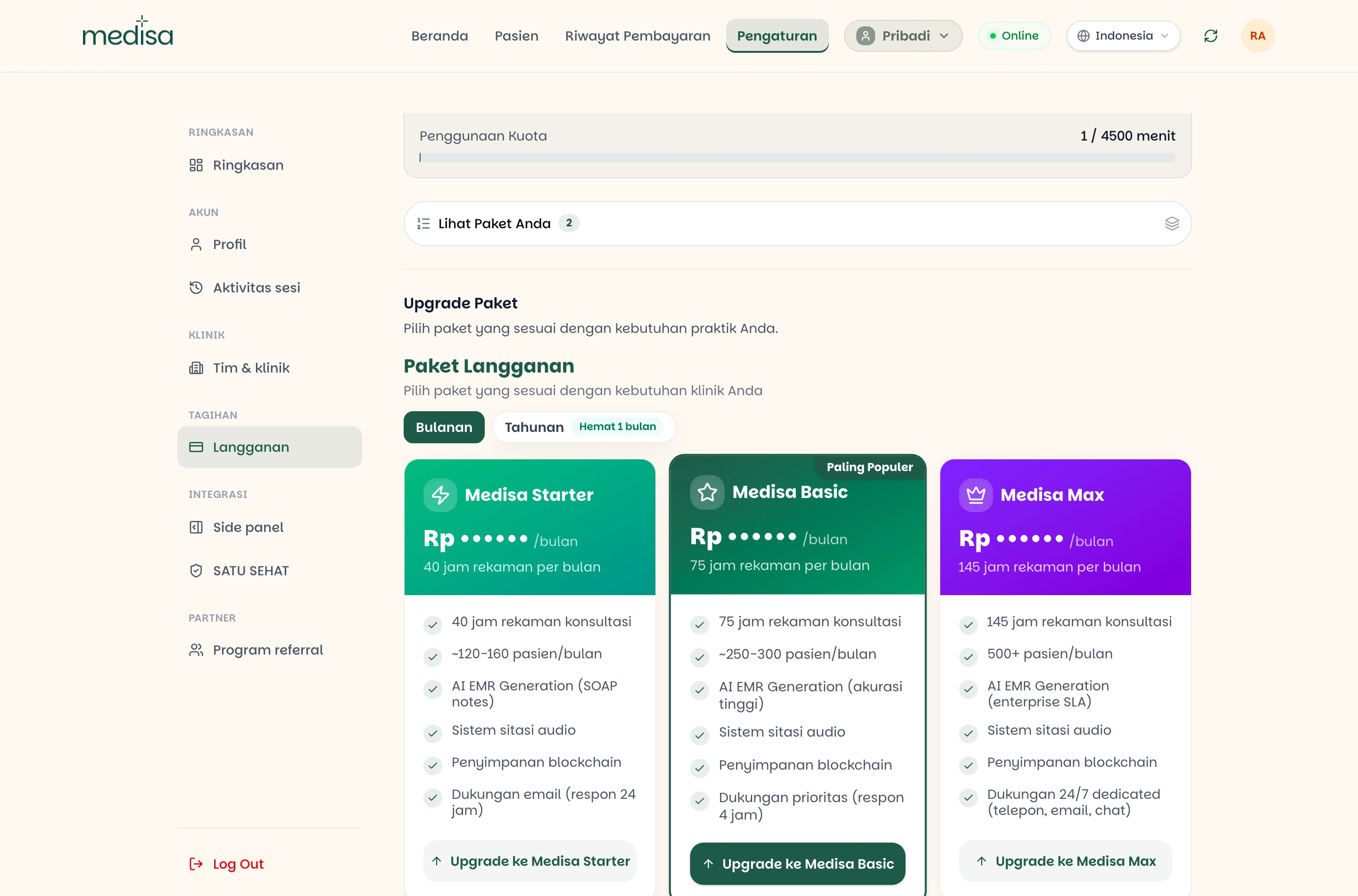
Task: Click 'Dukungan prioritas (respon 4 jam)' feature
Action: [x=811, y=806]
